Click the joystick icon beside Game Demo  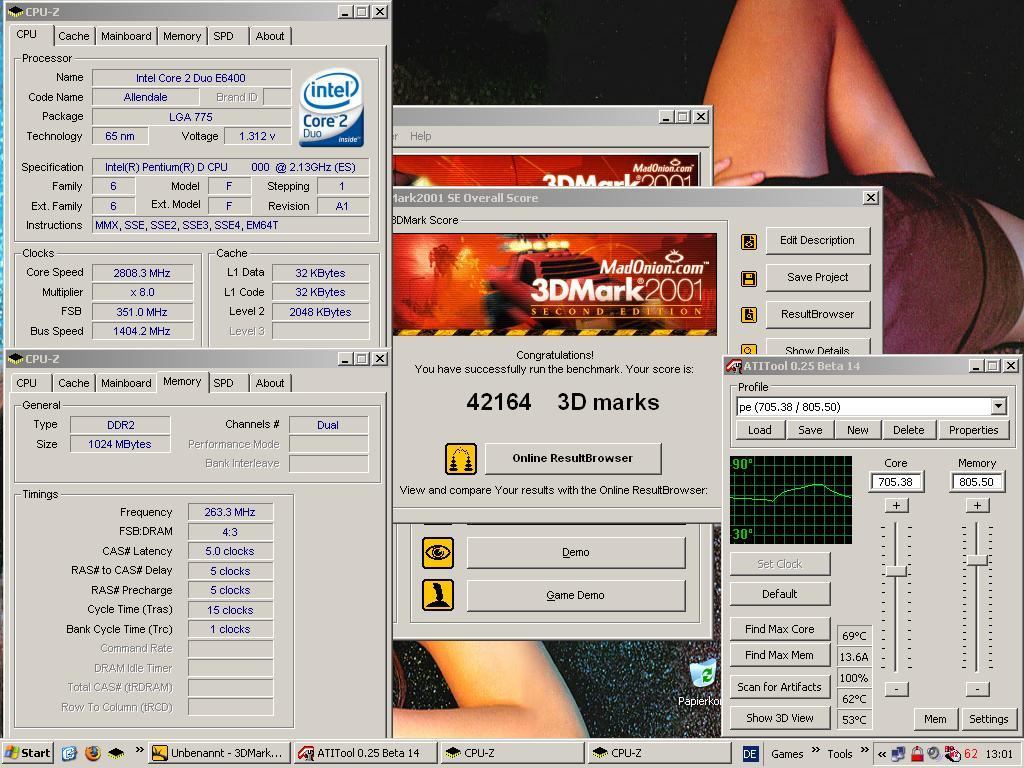coord(438,596)
